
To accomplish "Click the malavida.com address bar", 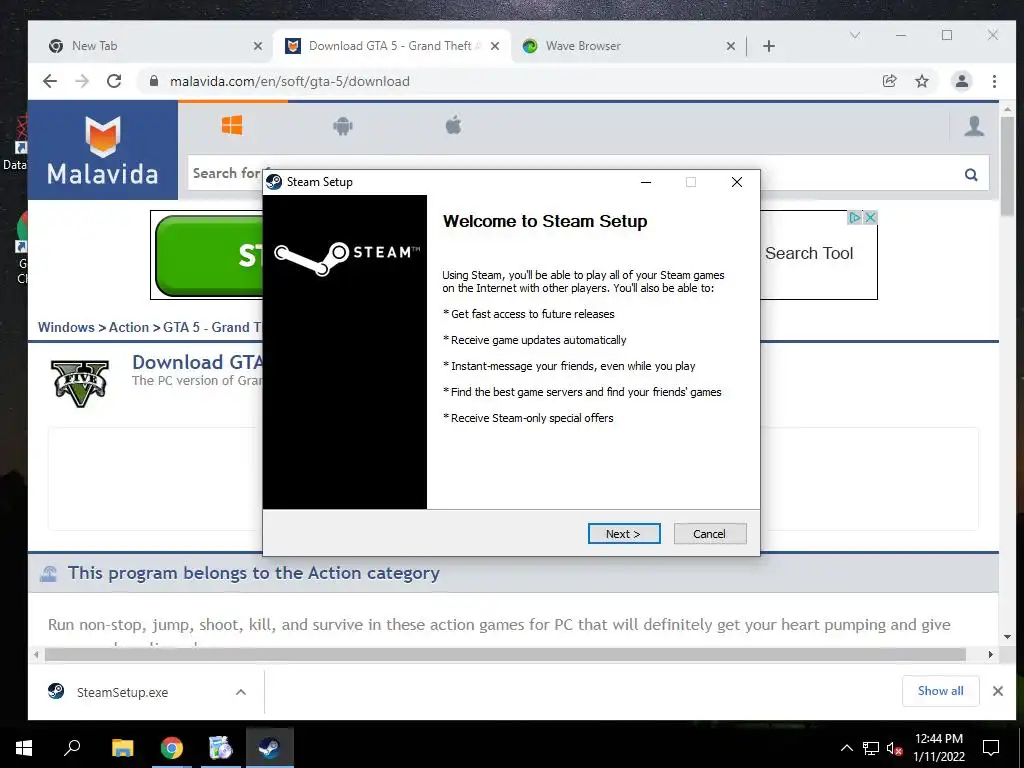I will click(x=509, y=81).
